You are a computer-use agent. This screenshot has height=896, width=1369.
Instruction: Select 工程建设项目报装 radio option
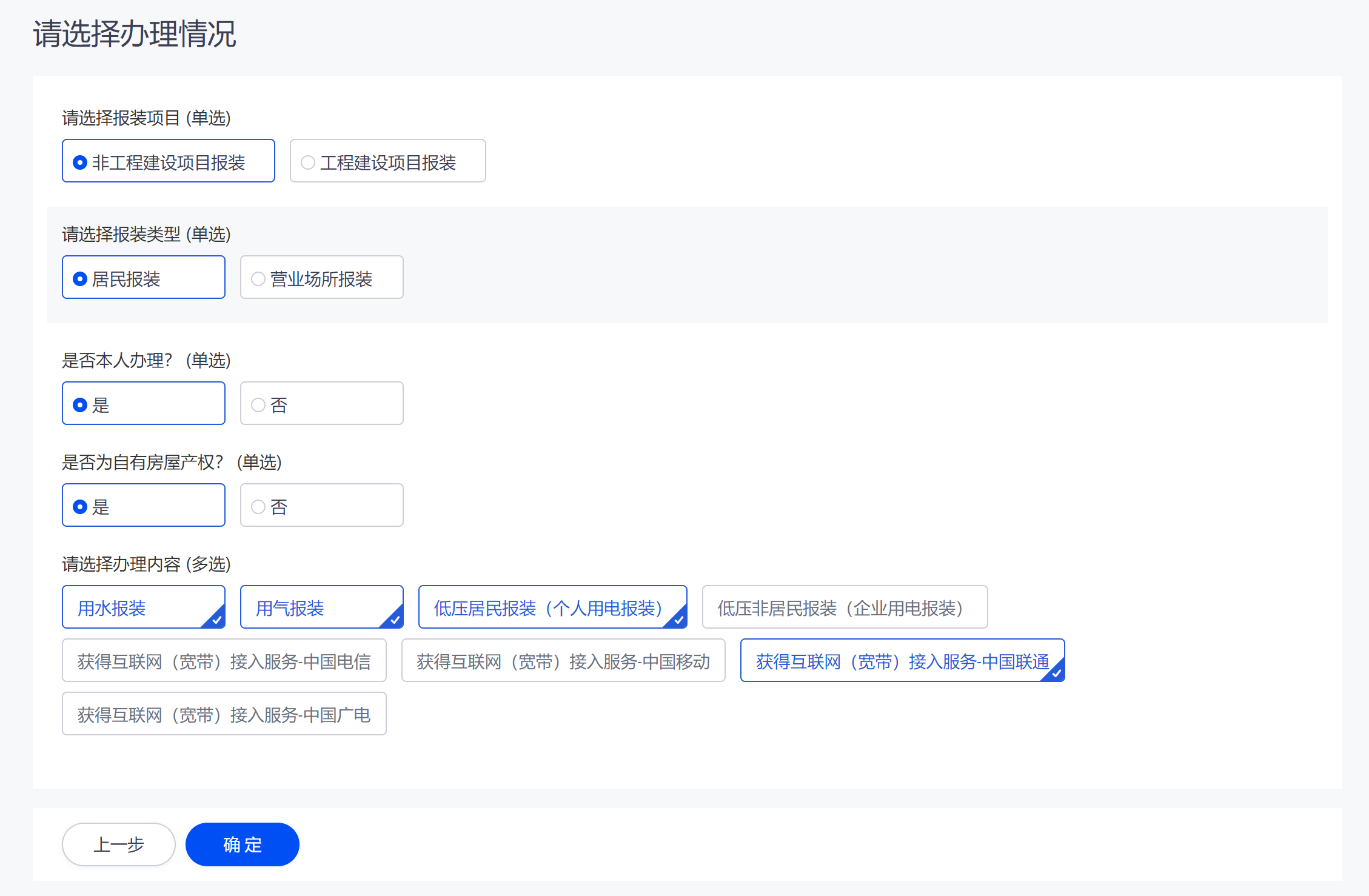[x=387, y=161]
